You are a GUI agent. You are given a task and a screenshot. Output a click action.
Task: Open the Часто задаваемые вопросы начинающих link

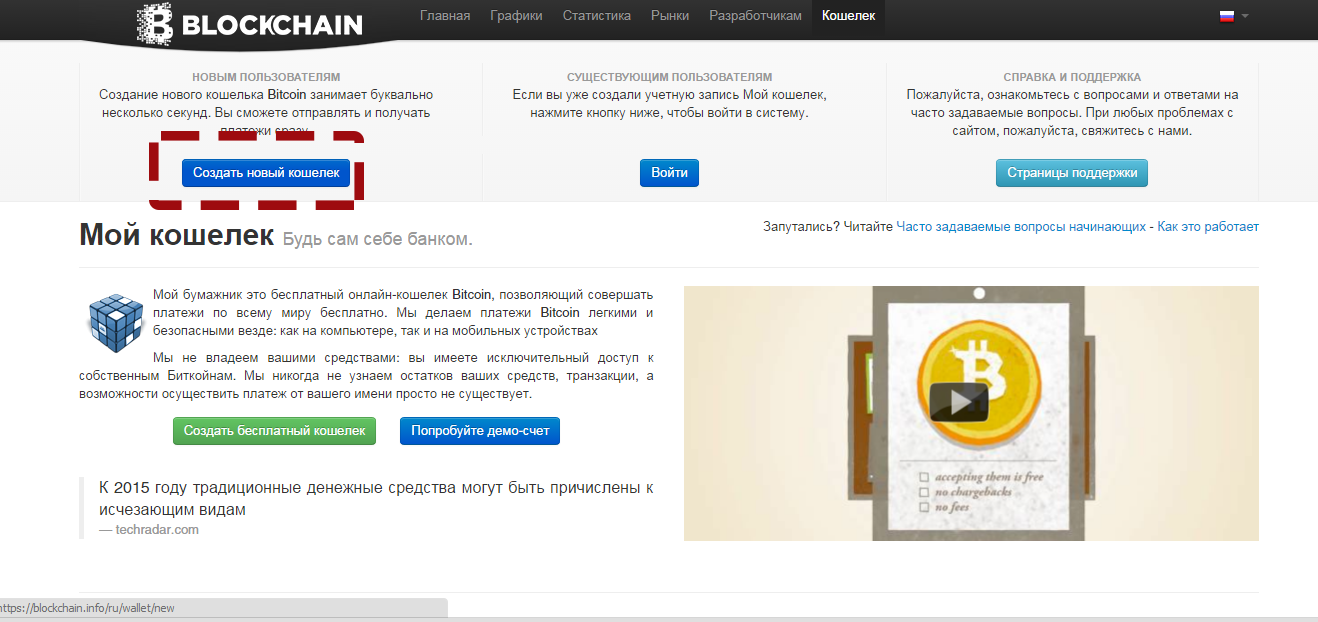(x=1021, y=227)
